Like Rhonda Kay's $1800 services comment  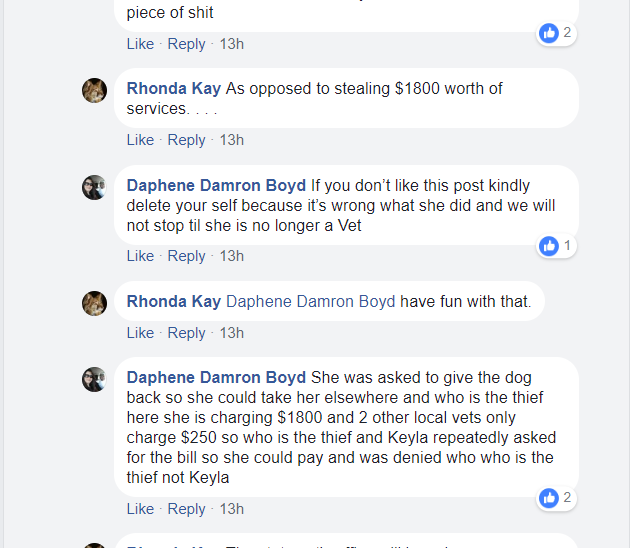pos(140,140)
